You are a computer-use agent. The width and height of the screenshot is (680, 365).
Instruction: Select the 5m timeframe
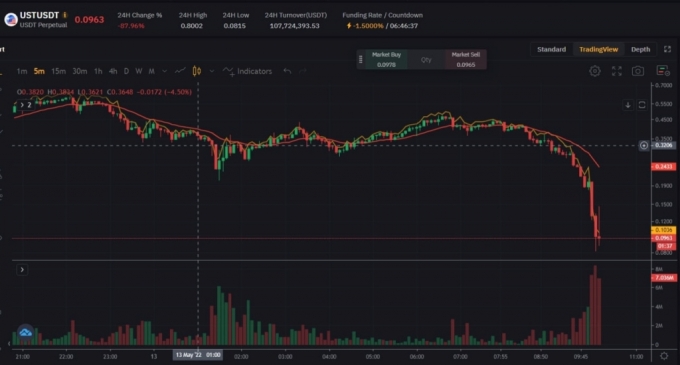click(x=39, y=71)
